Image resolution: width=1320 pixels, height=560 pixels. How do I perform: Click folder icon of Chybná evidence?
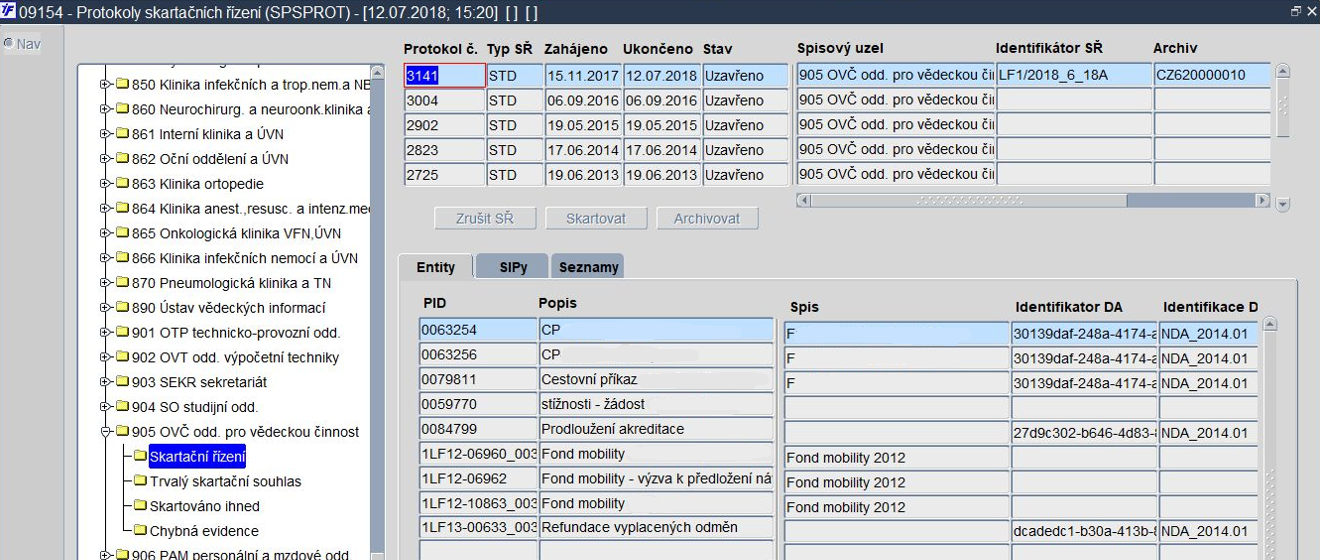(x=140, y=531)
